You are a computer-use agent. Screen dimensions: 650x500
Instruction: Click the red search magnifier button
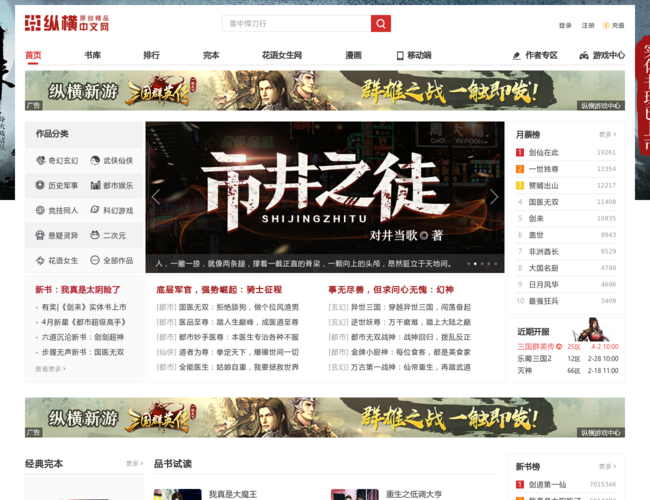point(381,24)
